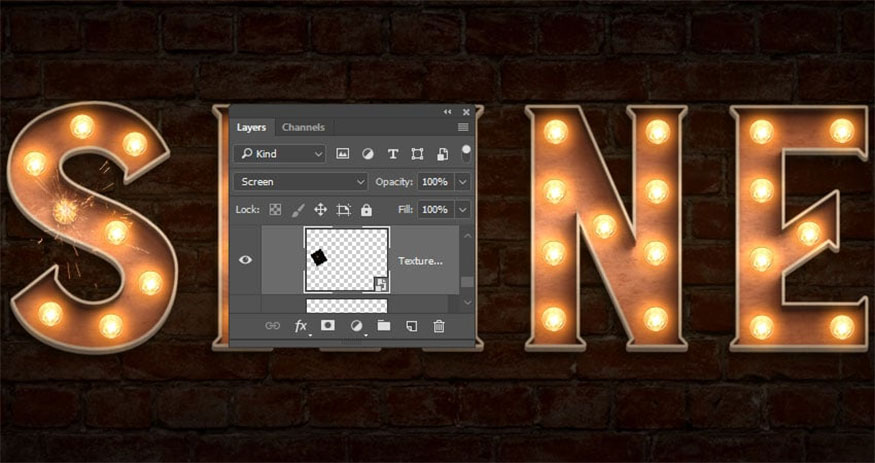Filter for pixel layers

tap(343, 154)
